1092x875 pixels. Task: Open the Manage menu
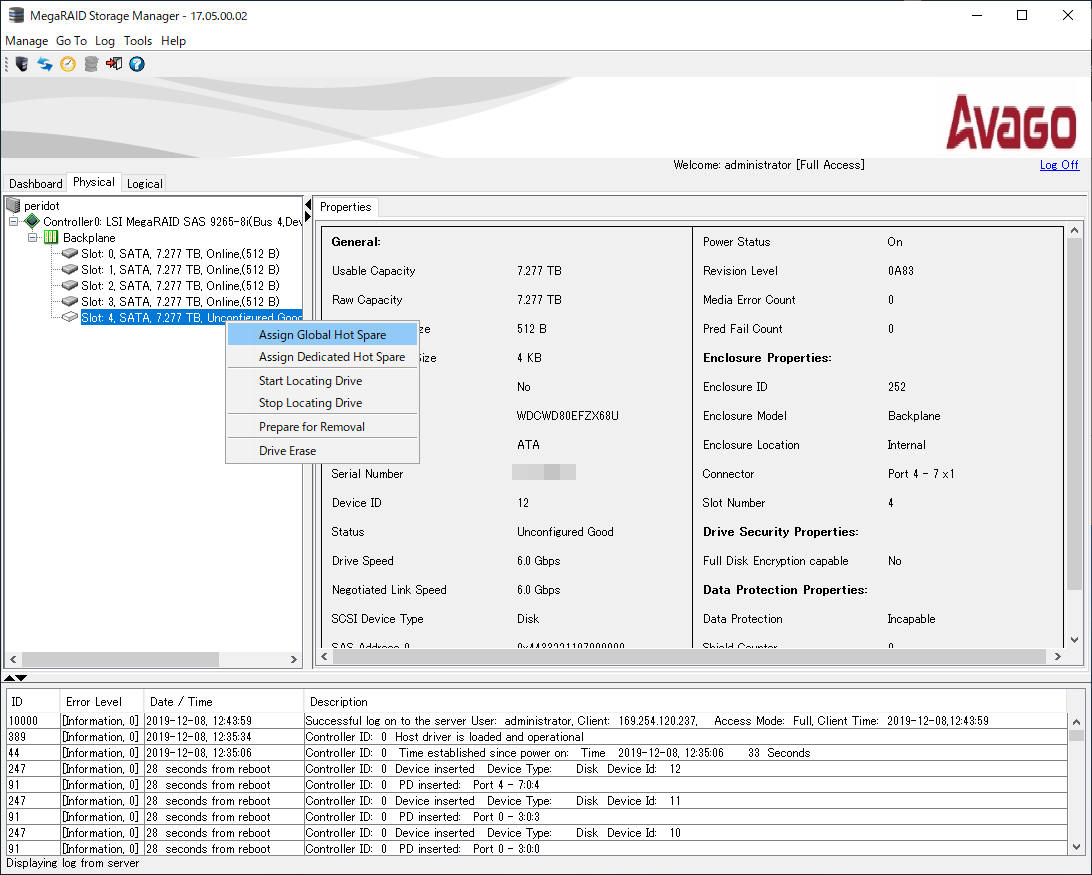(26, 41)
